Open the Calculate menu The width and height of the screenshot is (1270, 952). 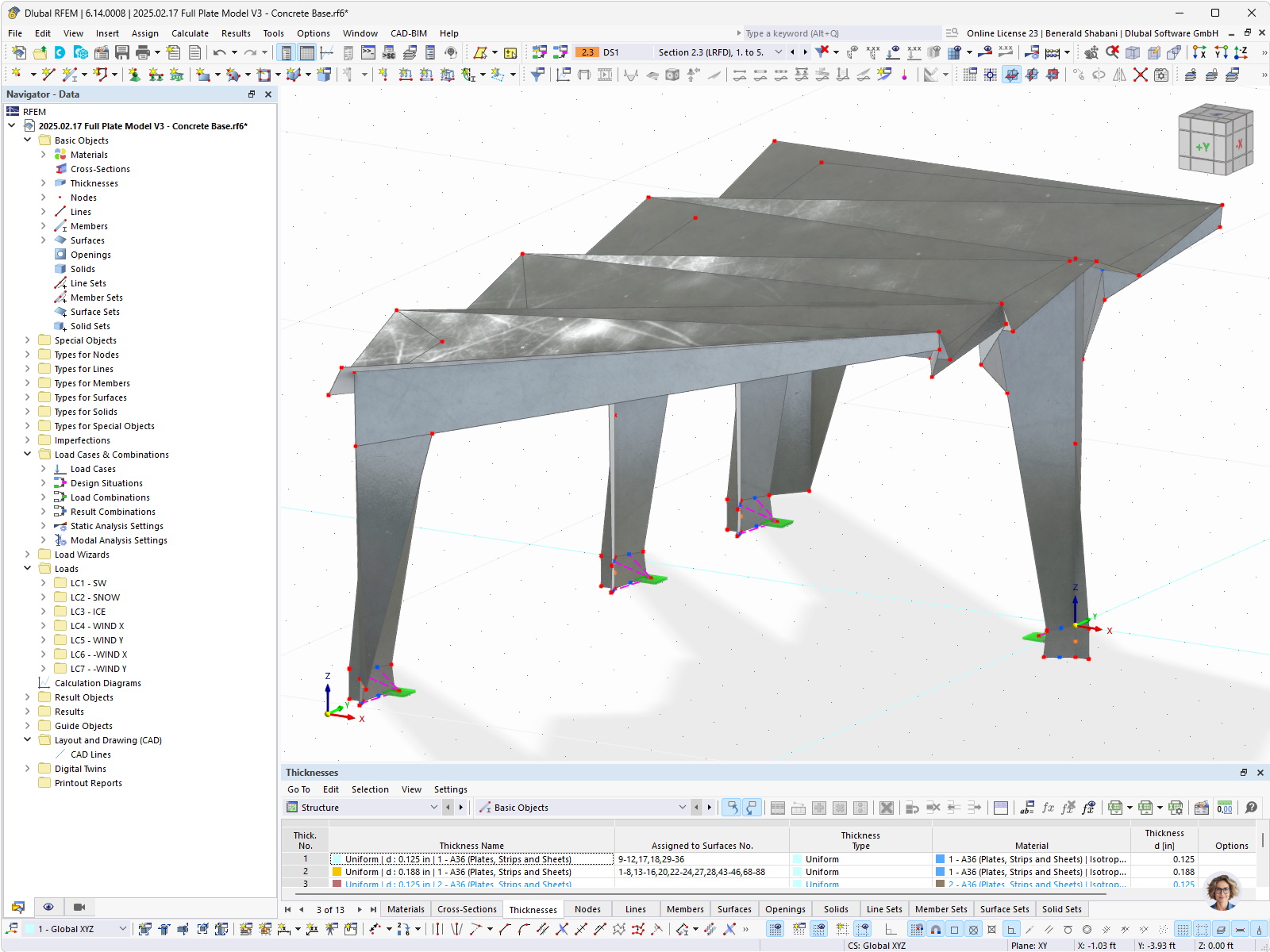pos(190,33)
